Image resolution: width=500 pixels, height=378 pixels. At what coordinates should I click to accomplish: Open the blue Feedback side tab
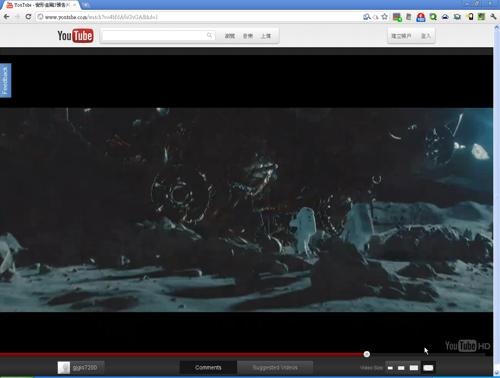(5, 80)
